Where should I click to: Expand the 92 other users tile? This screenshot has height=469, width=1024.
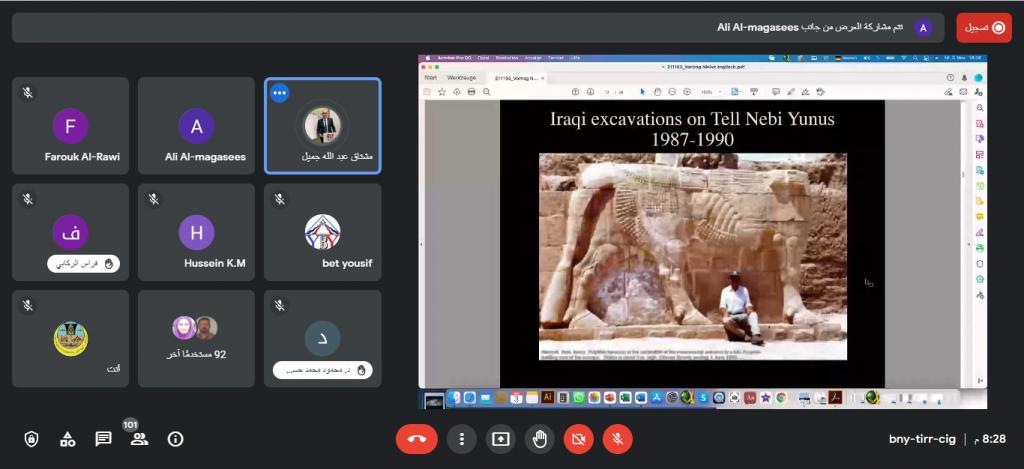point(196,338)
